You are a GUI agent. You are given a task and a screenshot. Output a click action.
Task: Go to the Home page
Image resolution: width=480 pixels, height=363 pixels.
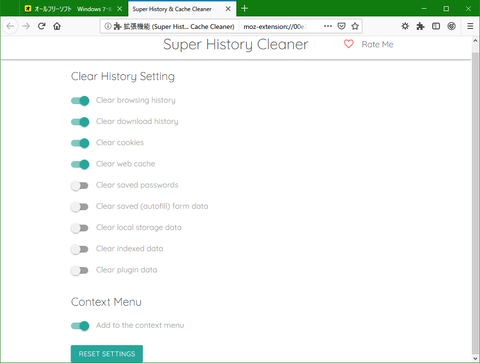point(57,26)
